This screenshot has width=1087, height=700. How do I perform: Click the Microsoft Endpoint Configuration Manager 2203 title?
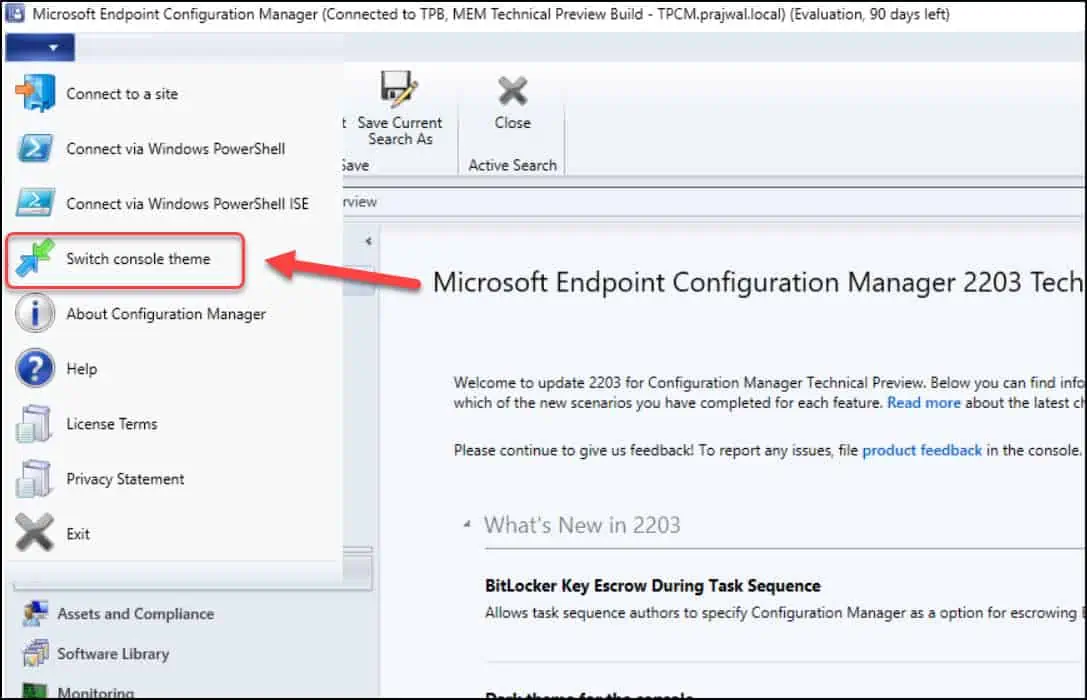[758, 282]
